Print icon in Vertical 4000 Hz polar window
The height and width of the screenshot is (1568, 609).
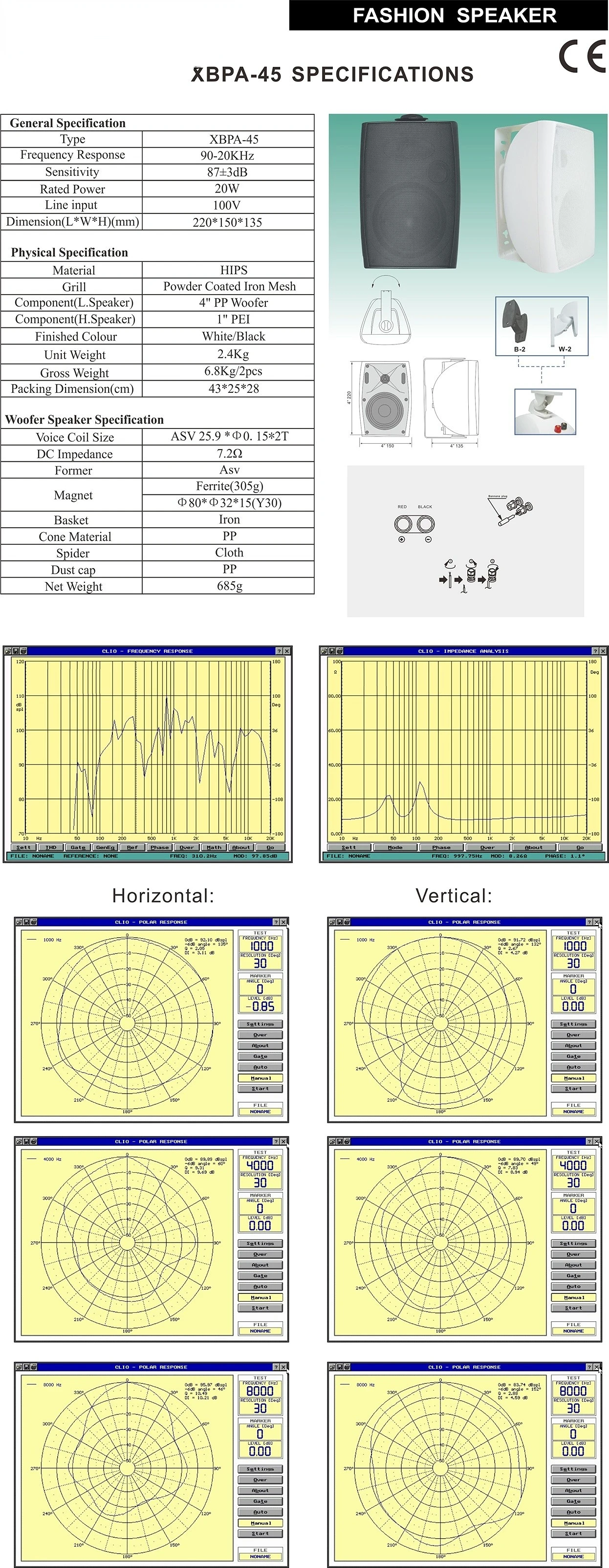click(347, 1141)
